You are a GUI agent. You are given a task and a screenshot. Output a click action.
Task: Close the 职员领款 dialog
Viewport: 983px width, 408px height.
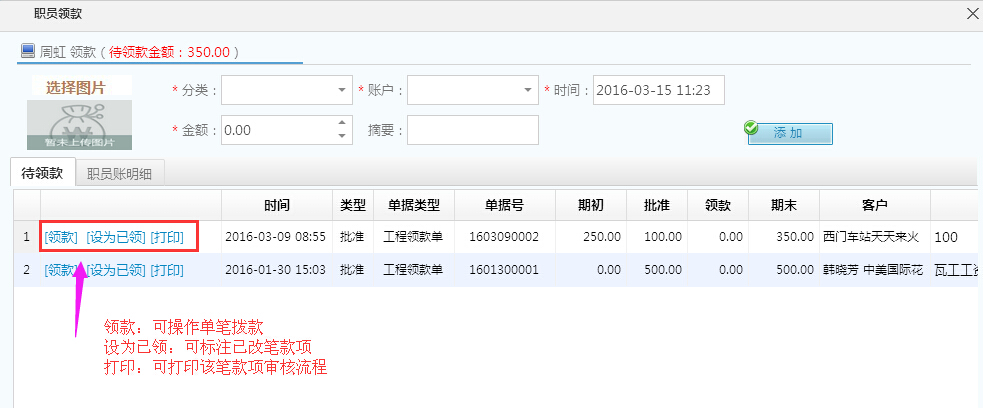pyautogui.click(x=971, y=12)
